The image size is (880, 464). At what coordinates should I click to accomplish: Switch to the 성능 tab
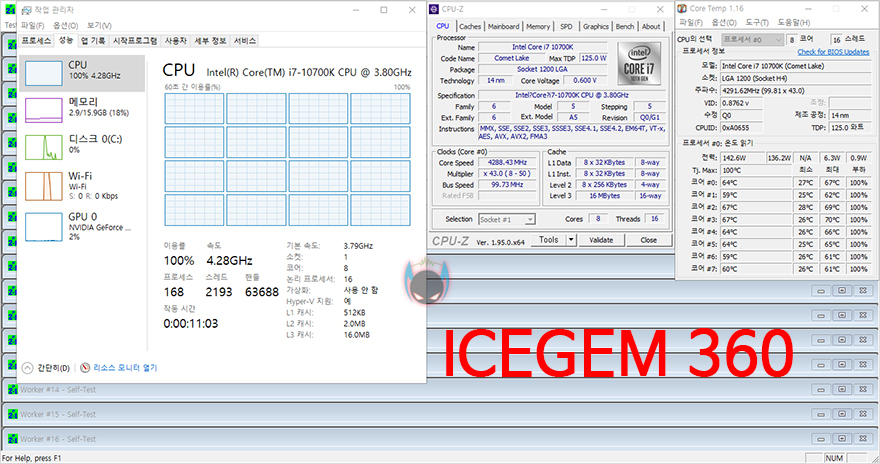coord(66,40)
